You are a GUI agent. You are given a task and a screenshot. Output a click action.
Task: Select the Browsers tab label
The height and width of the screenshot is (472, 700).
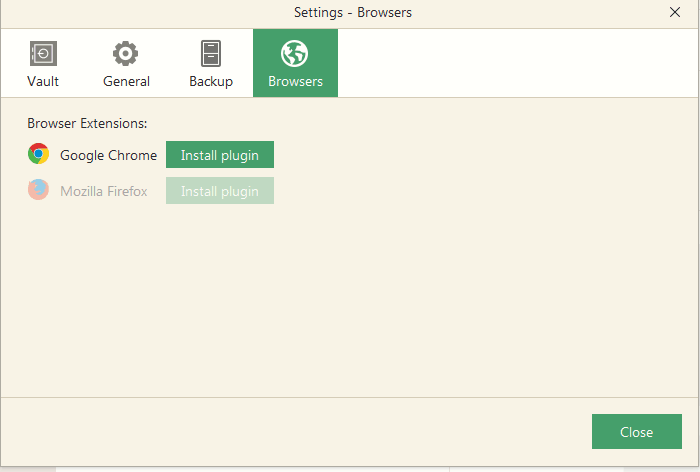coord(296,81)
